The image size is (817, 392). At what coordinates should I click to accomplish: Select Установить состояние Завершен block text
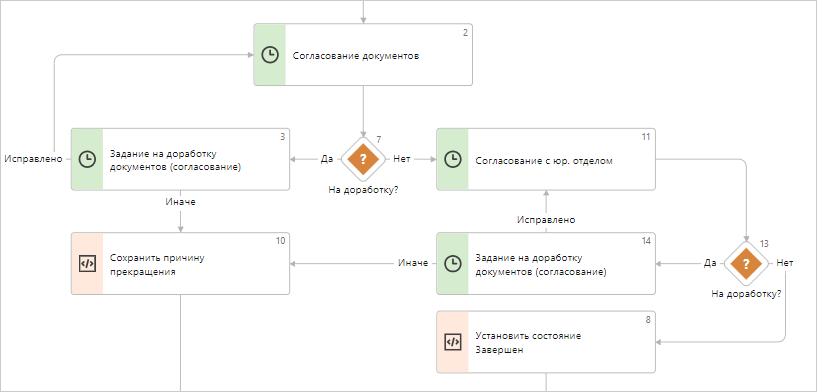pos(528,343)
